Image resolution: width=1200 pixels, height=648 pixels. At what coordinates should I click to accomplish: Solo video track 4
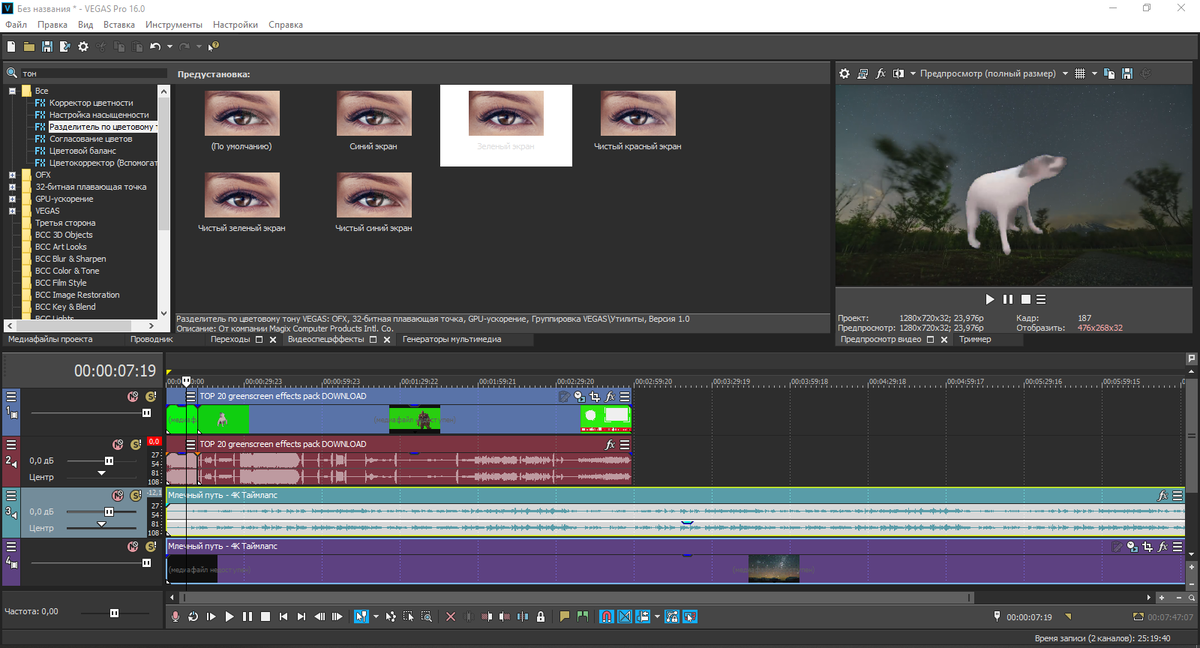click(x=150, y=547)
